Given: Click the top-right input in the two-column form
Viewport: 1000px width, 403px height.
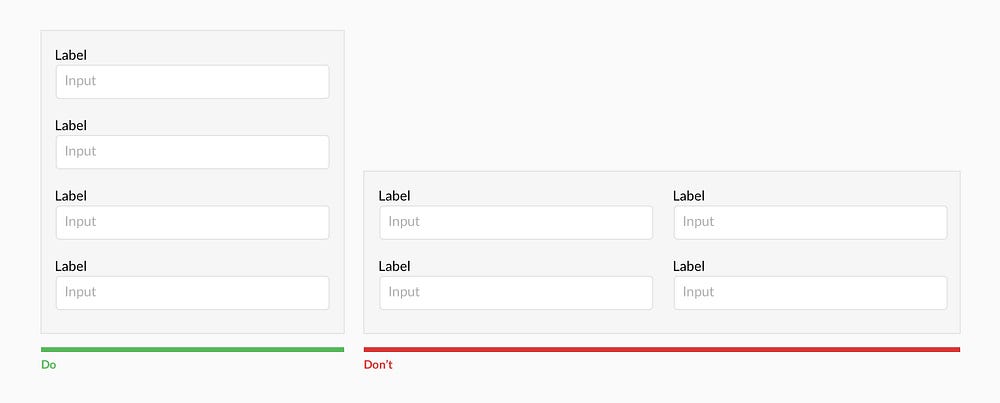Looking at the screenshot, I should tap(810, 222).
